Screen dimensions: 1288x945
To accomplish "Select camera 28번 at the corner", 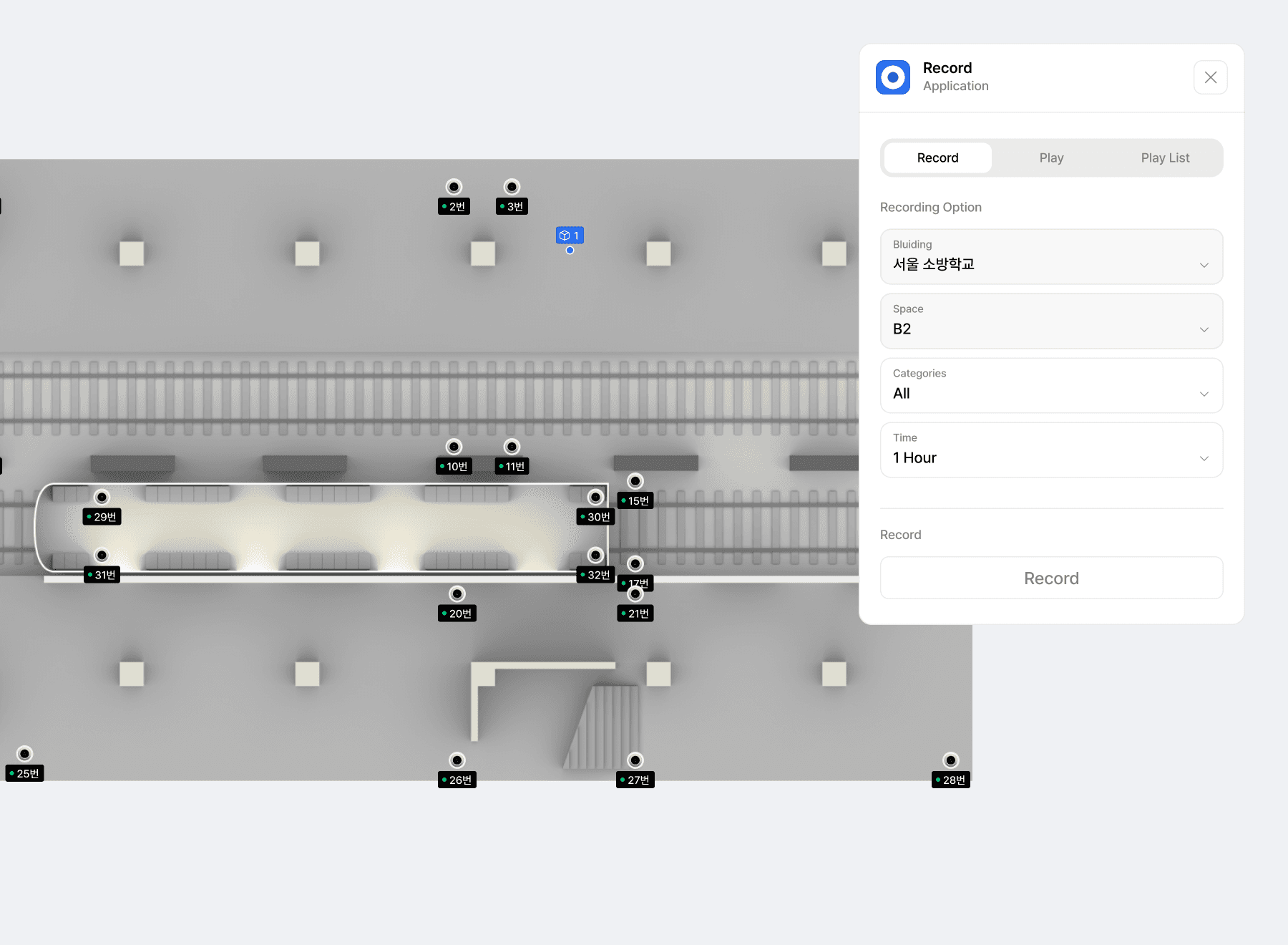I will pyautogui.click(x=950, y=760).
